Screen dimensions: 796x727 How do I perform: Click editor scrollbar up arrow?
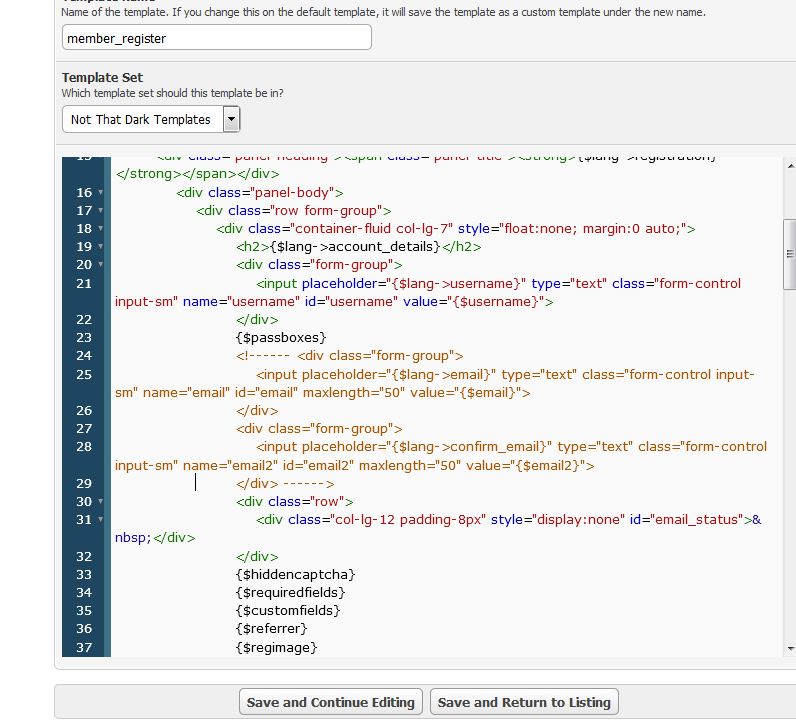(x=790, y=166)
